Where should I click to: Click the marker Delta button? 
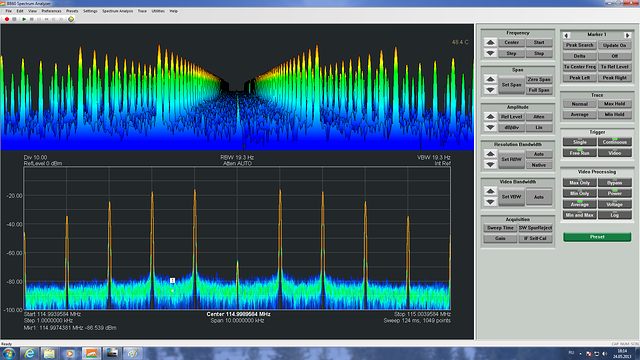(x=580, y=56)
